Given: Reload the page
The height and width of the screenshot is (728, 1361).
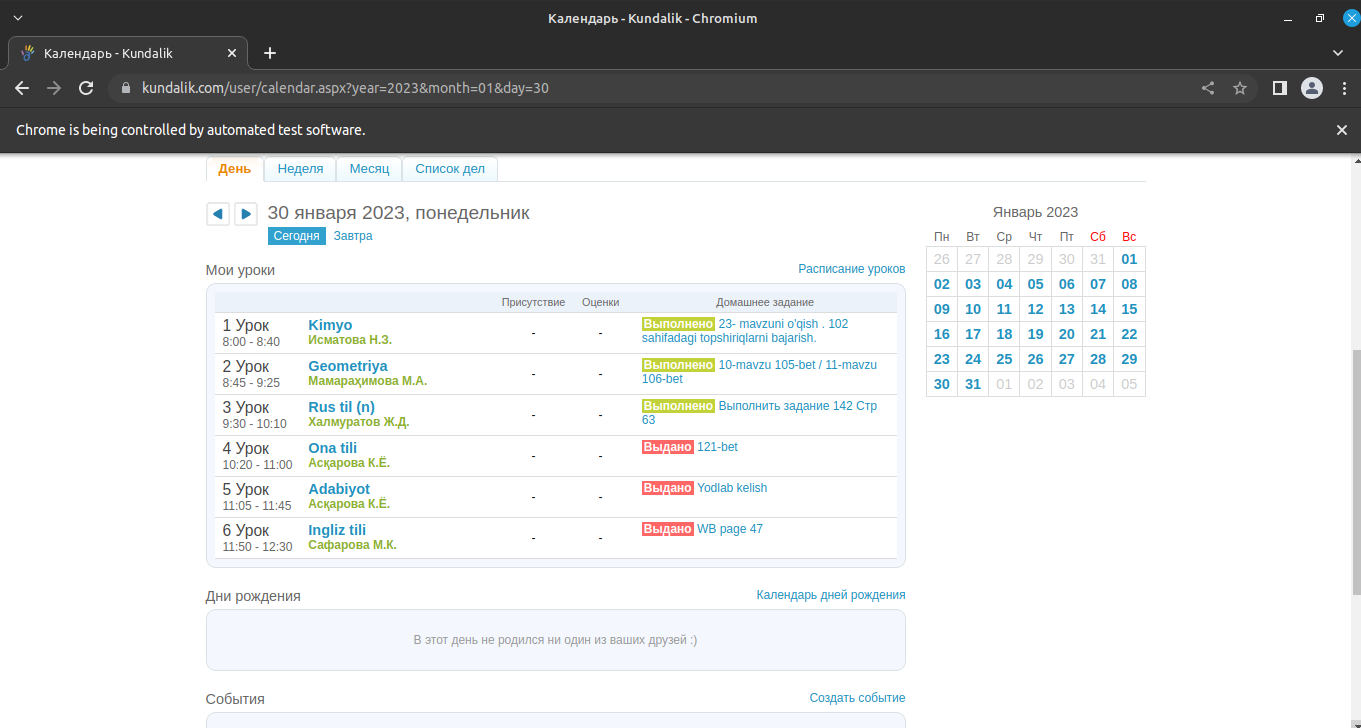Looking at the screenshot, I should click(x=86, y=88).
